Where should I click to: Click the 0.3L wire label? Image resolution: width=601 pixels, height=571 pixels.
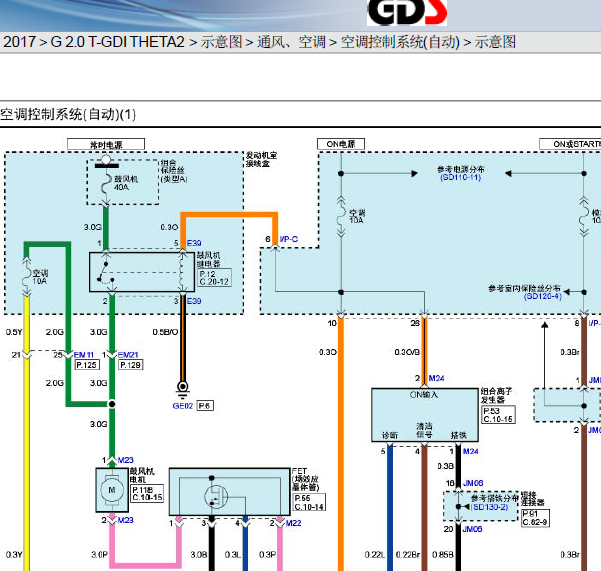[x=233, y=555]
